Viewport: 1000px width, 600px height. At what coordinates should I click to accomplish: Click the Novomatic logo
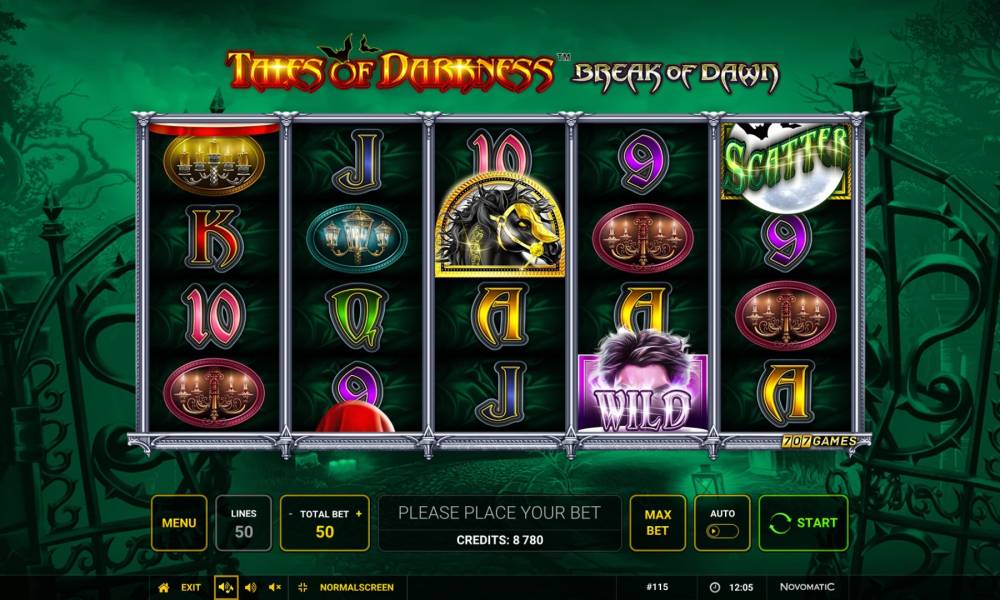click(x=807, y=587)
